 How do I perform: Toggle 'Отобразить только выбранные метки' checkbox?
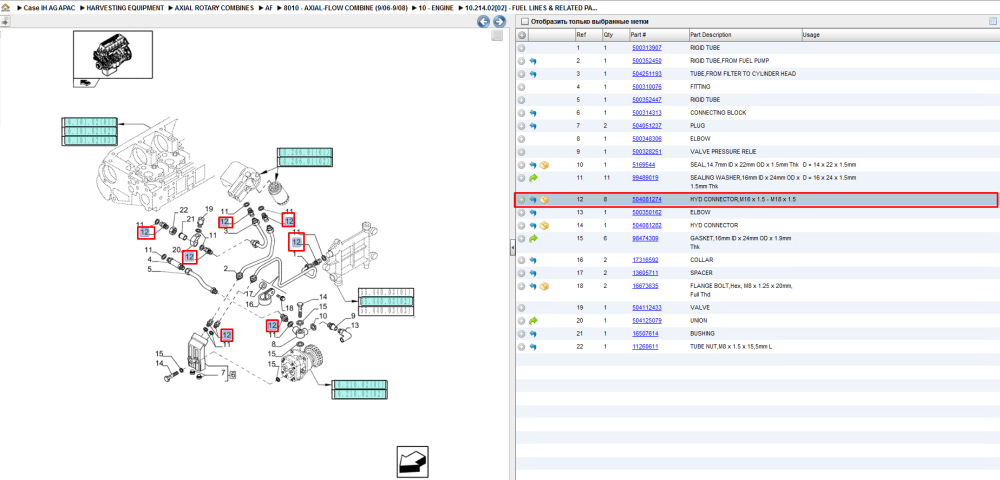[524, 22]
